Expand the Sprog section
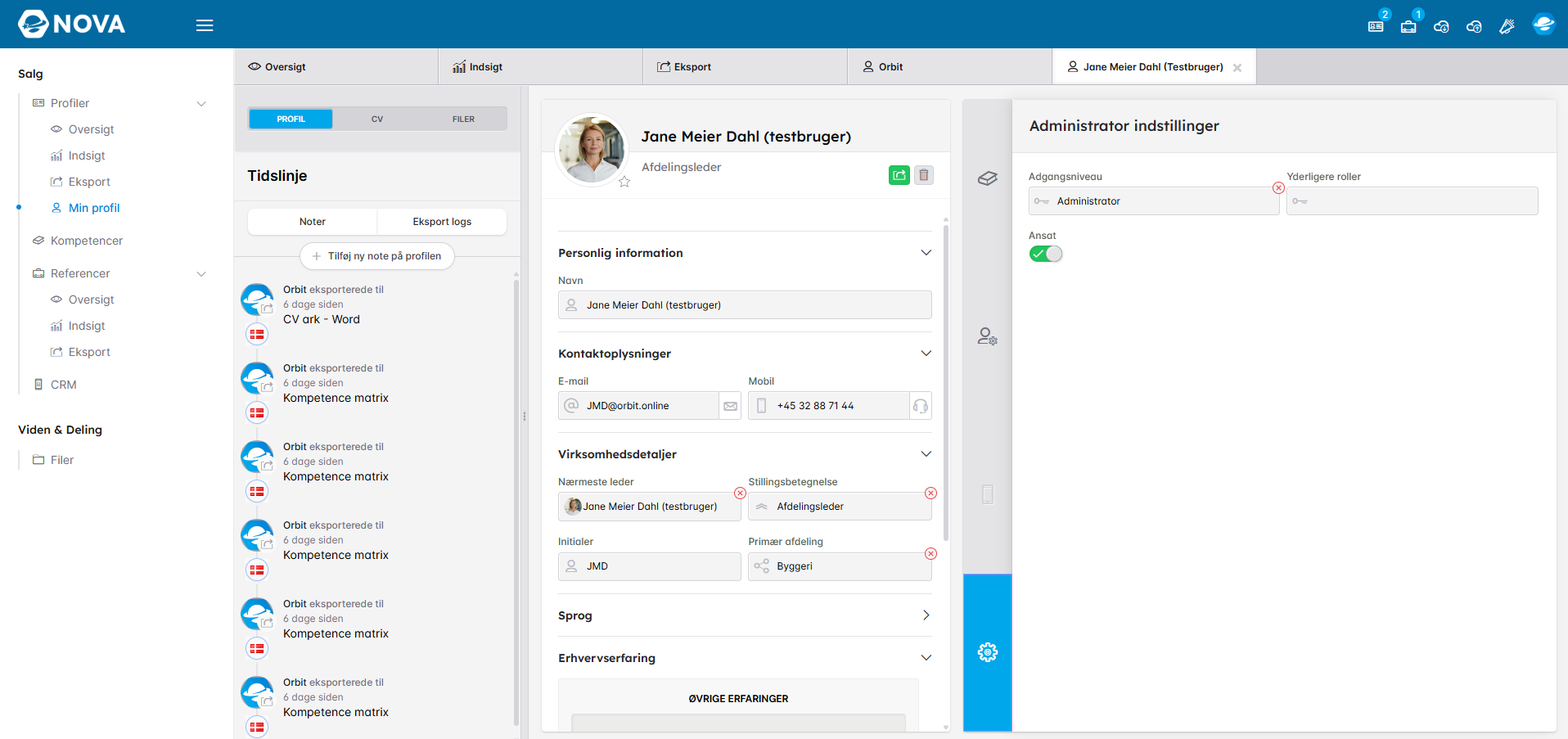The width and height of the screenshot is (1568, 739). coord(926,615)
